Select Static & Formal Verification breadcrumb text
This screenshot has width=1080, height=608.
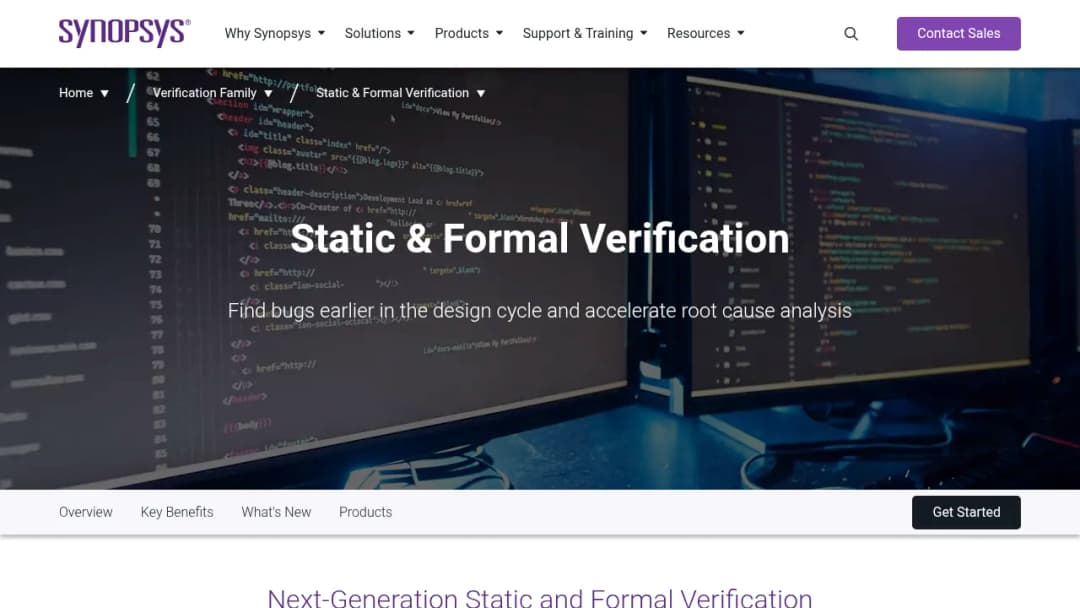point(392,93)
